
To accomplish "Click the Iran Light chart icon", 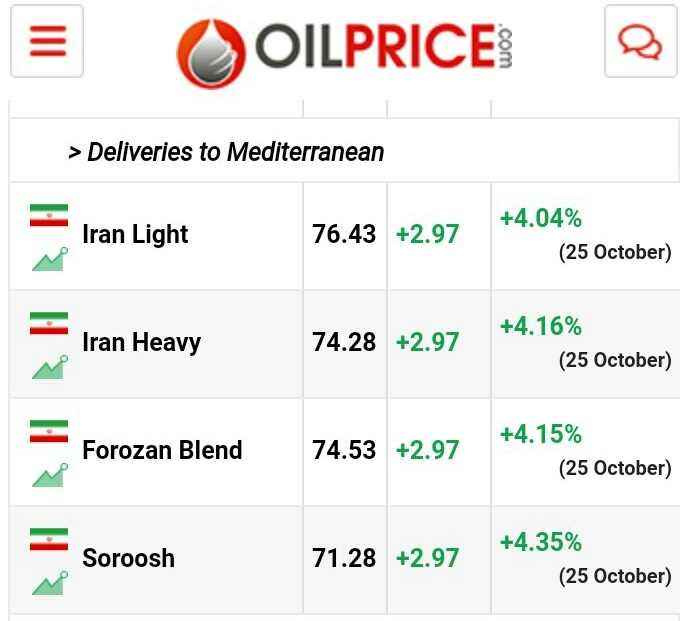I will coord(49,258).
